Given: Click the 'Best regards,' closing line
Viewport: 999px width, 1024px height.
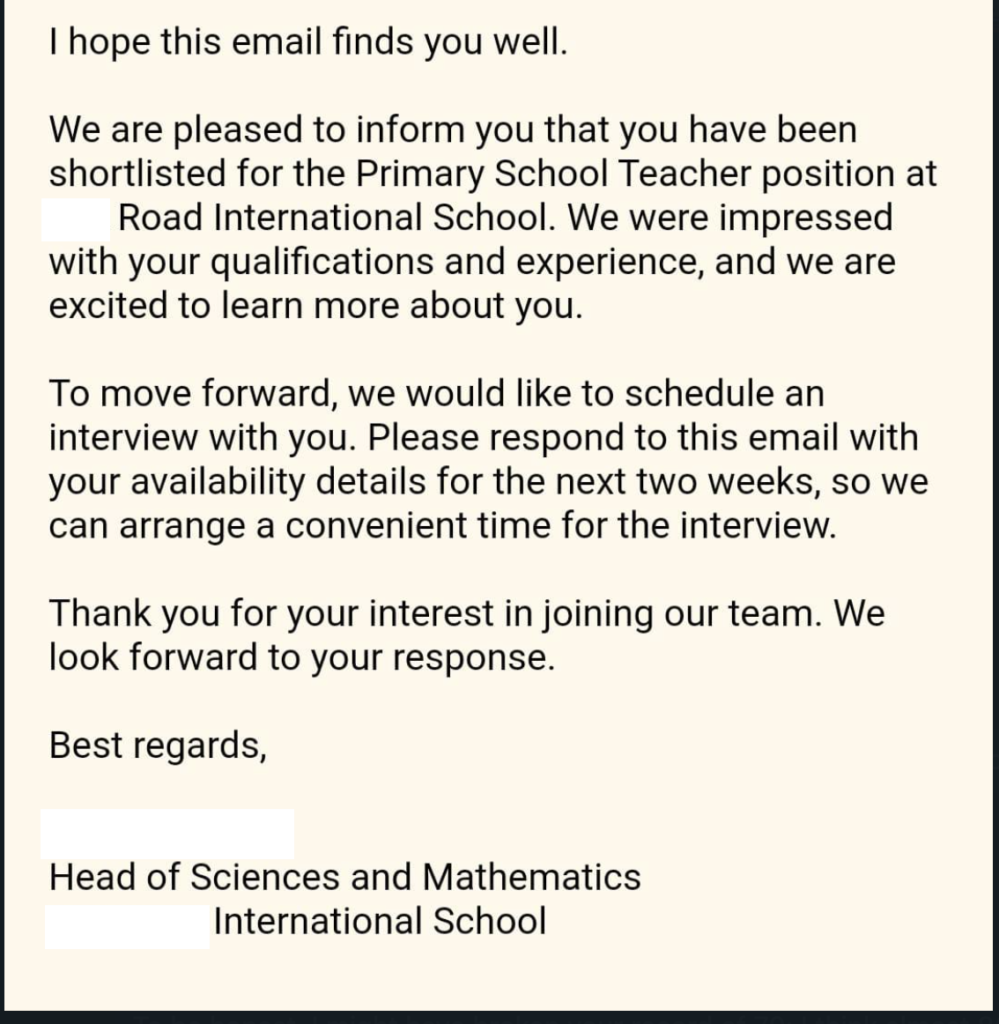Looking at the screenshot, I should (x=158, y=745).
